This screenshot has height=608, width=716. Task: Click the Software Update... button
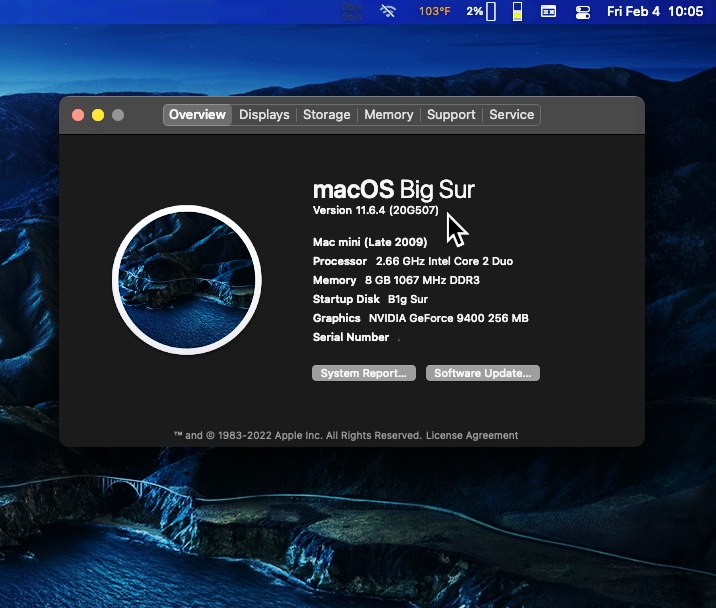pos(483,373)
